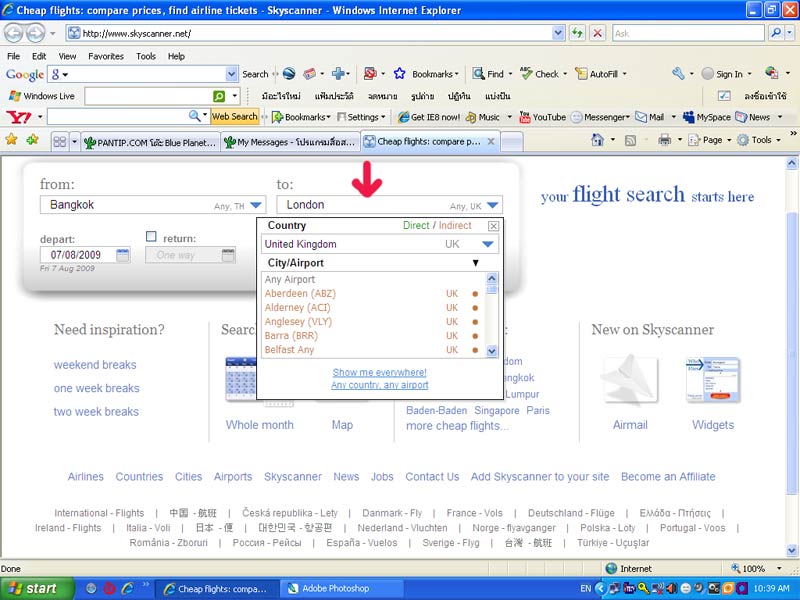Click the Windows Live search green button
Screen dimensions: 800x600
click(x=219, y=96)
